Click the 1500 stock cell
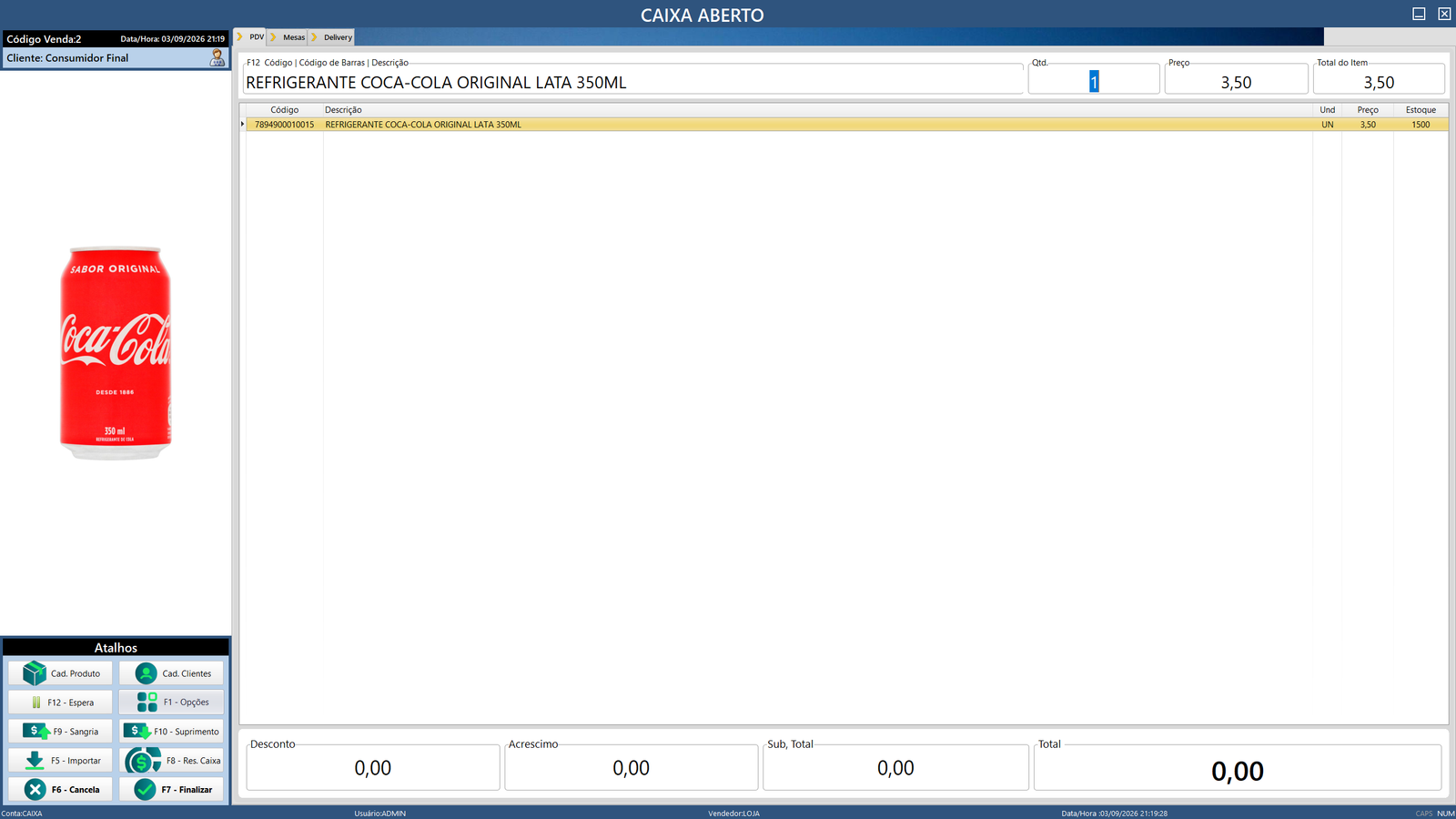Screen dimensions: 1456x819 pyautogui.click(x=1421, y=125)
